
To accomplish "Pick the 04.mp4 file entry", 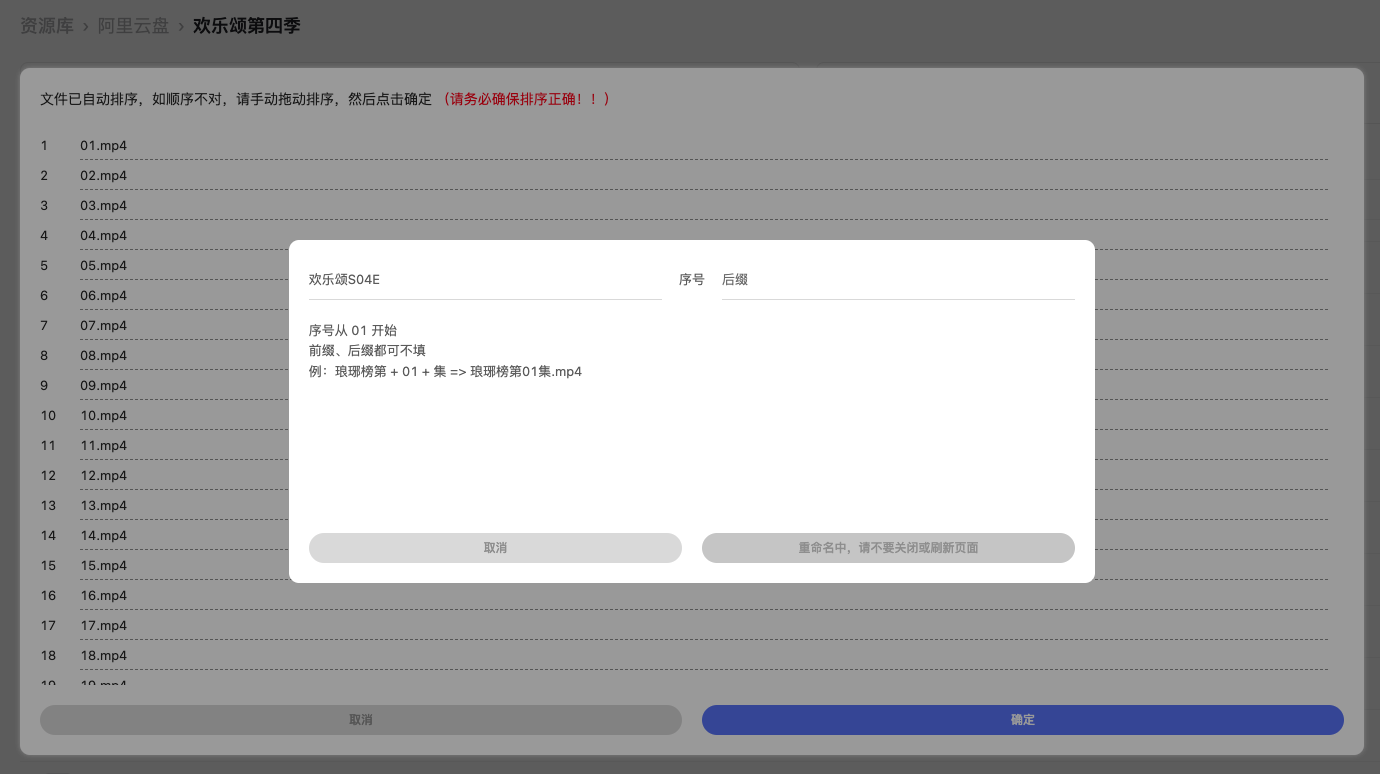I will (x=104, y=236).
